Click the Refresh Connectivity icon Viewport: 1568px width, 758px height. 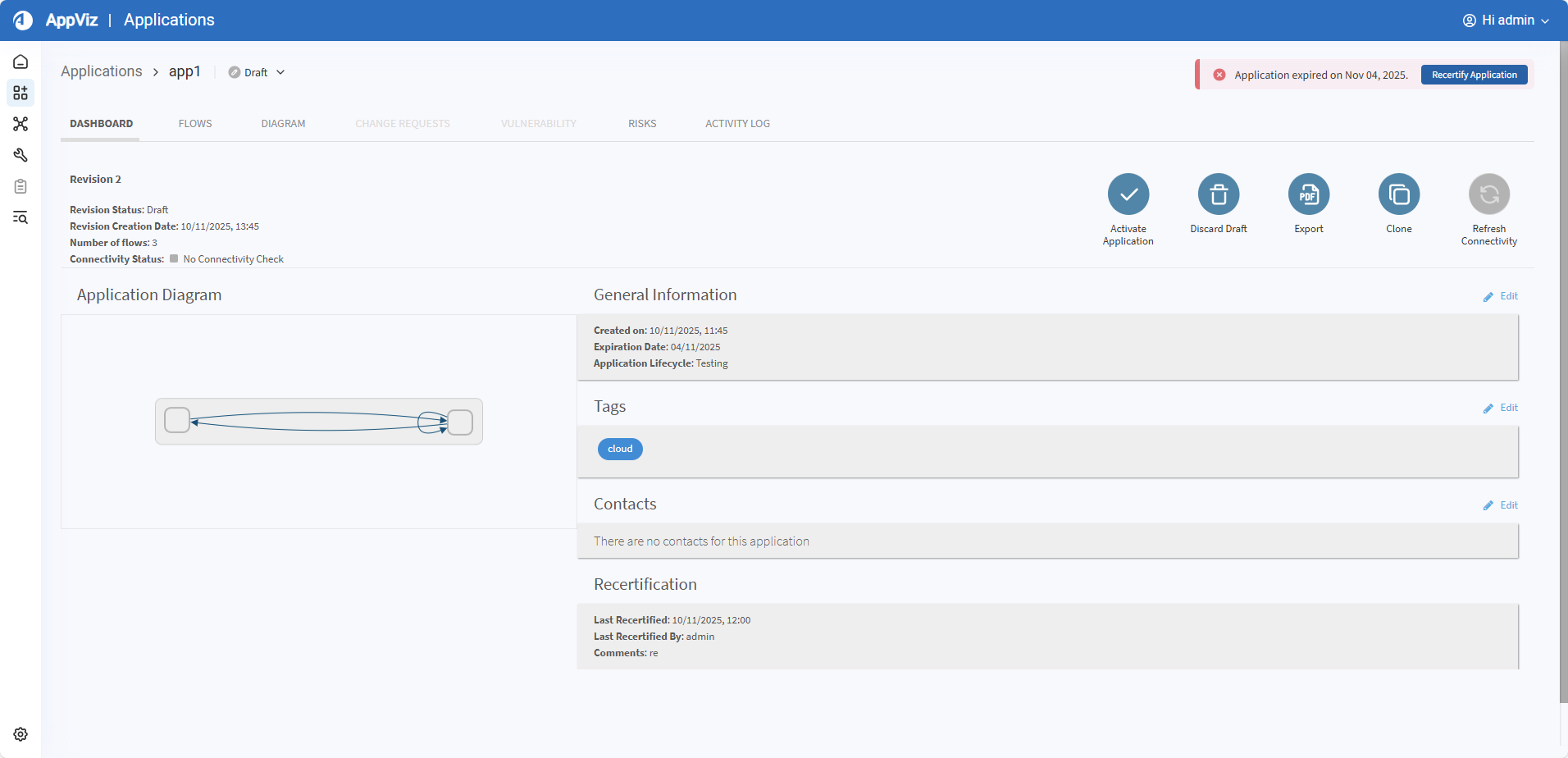[1488, 194]
